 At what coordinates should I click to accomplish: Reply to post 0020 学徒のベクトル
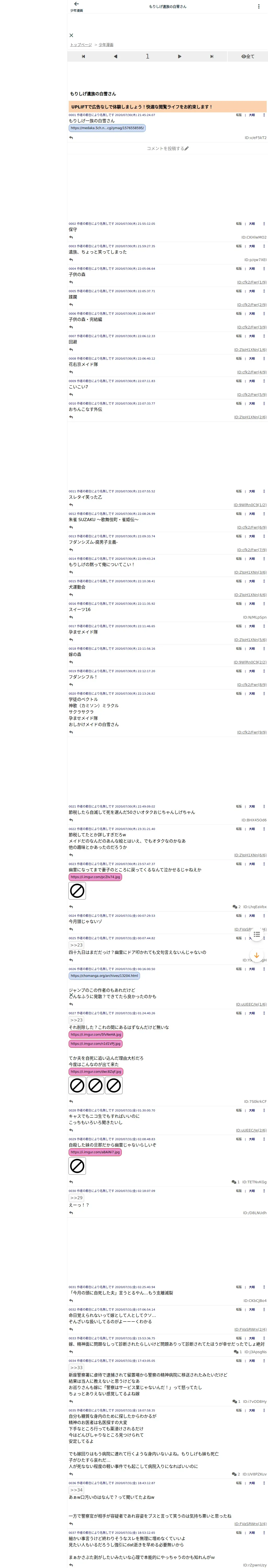click(71, 732)
